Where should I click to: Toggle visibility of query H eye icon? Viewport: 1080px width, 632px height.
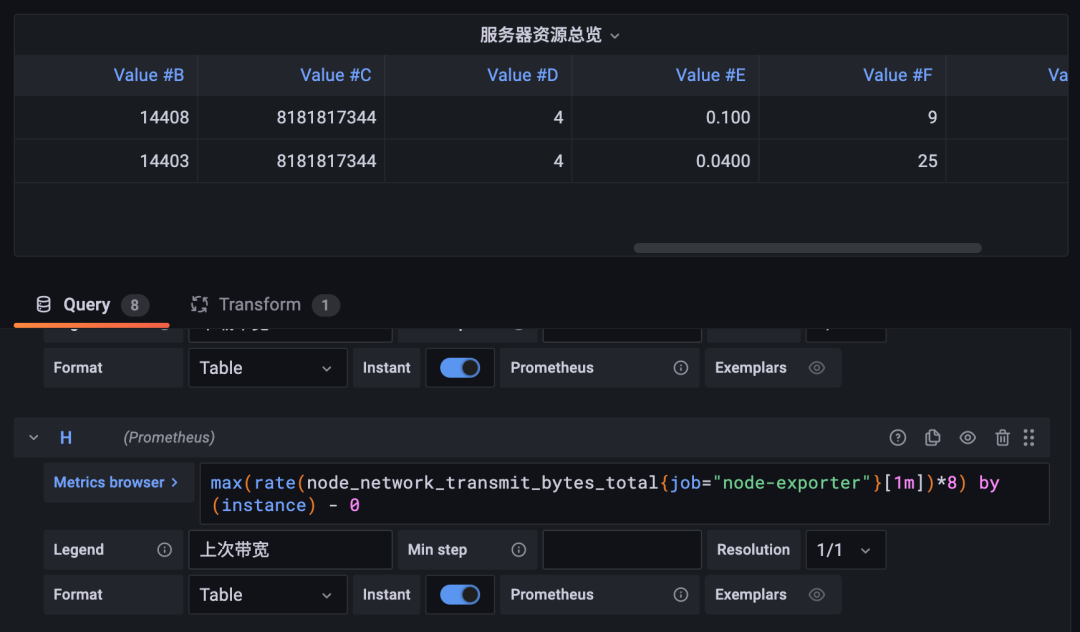coord(968,438)
